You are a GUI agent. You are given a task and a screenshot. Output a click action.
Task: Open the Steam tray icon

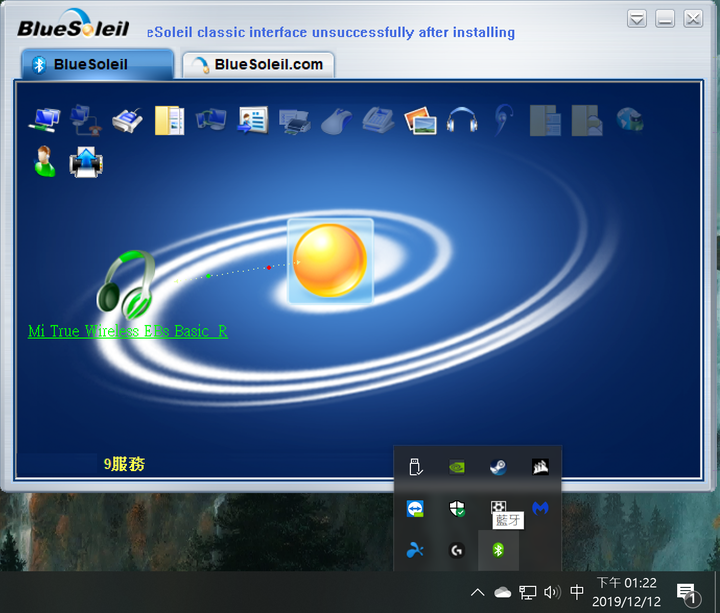pos(498,467)
